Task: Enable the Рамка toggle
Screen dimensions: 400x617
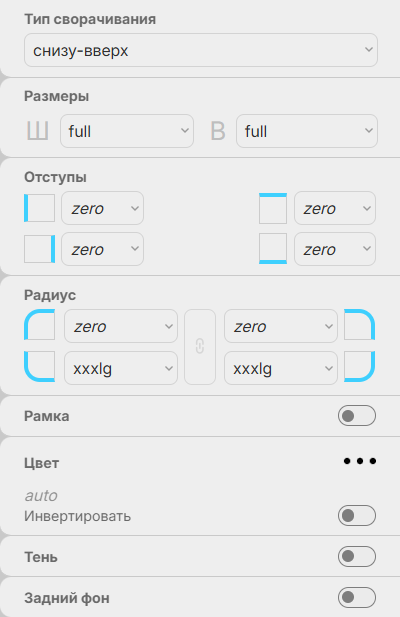Action: point(357,416)
